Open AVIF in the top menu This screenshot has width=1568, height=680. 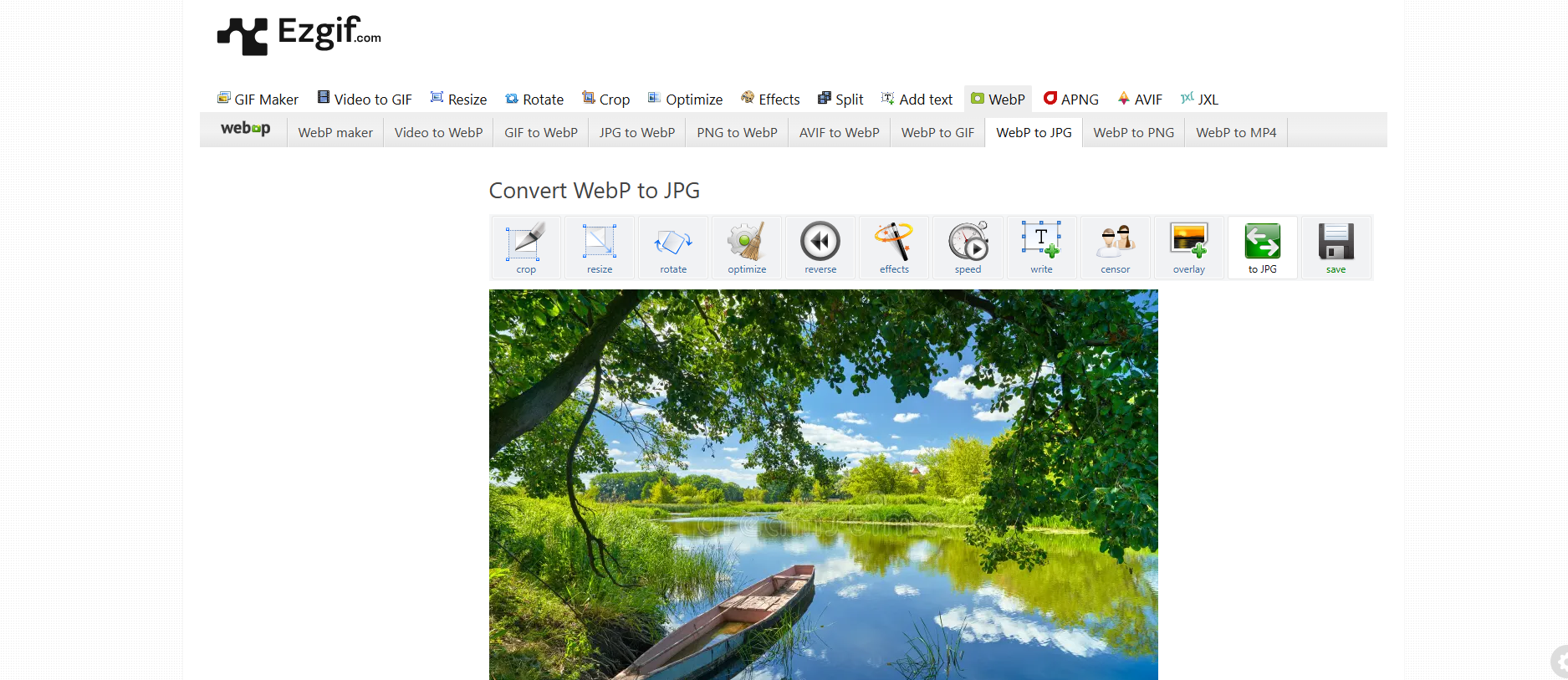coord(1140,100)
